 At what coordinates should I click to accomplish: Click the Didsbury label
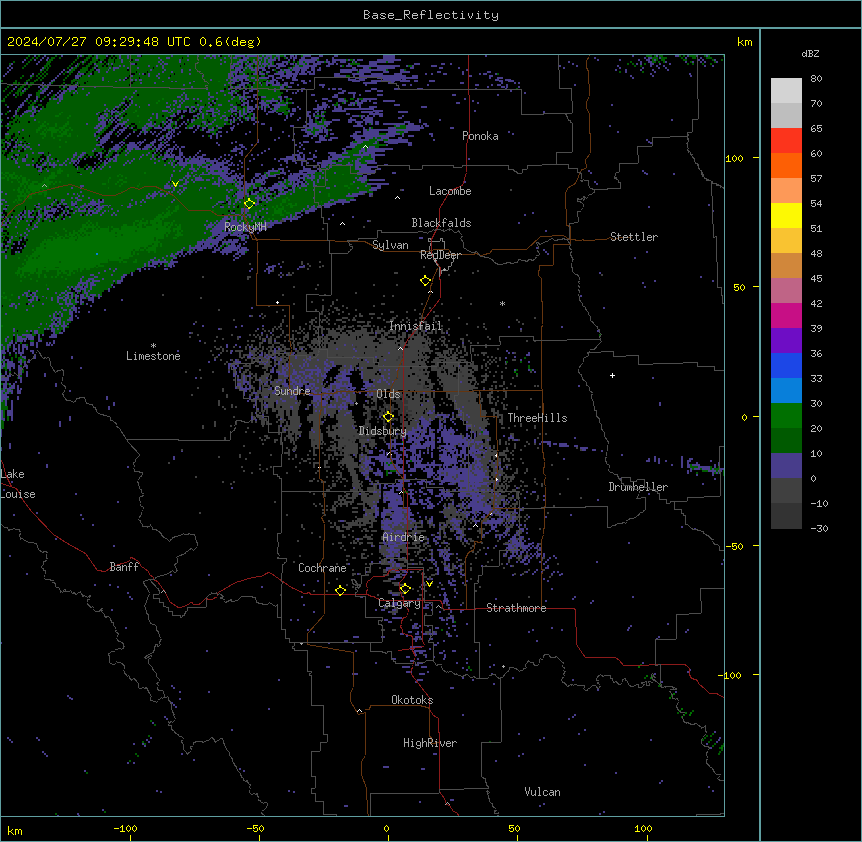click(383, 431)
